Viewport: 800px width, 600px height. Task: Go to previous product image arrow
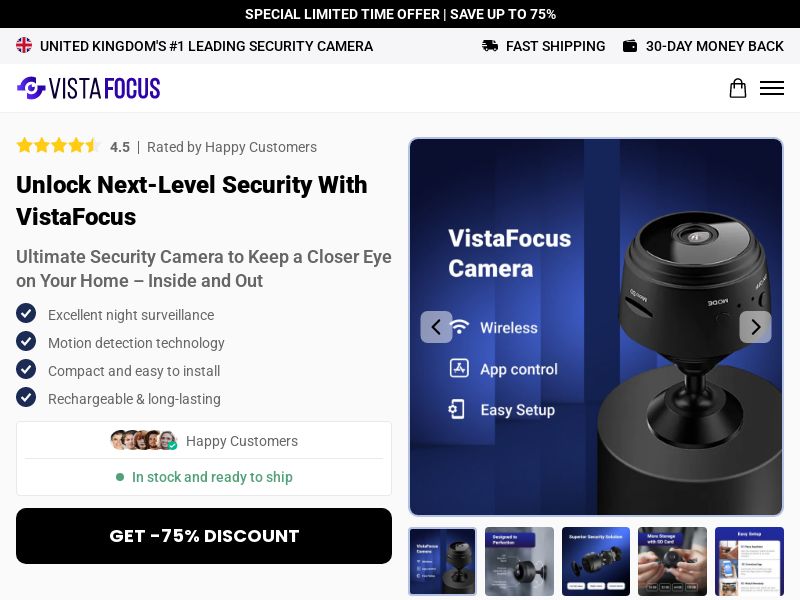(x=436, y=327)
